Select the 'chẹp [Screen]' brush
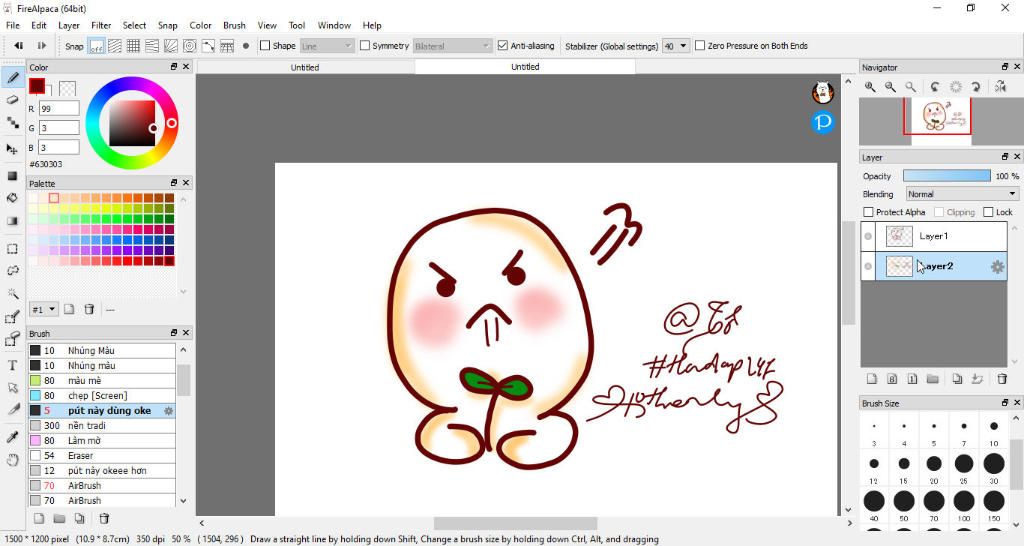Viewport: 1024px width, 546px height. point(101,396)
